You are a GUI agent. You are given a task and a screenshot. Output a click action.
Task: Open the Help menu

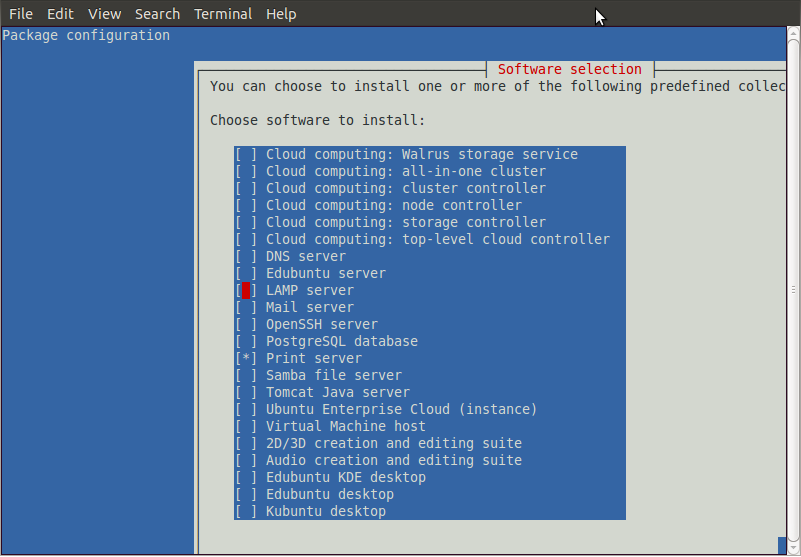[x=281, y=14]
